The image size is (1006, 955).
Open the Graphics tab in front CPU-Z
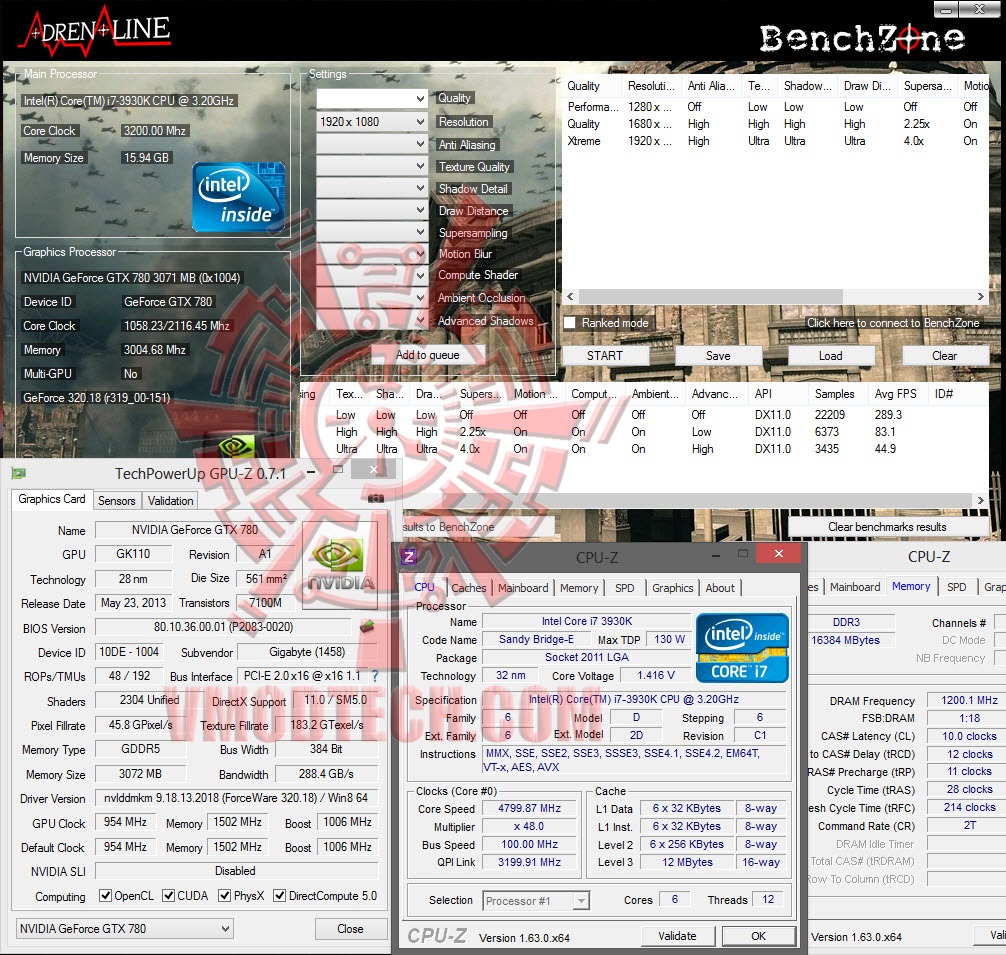[672, 587]
